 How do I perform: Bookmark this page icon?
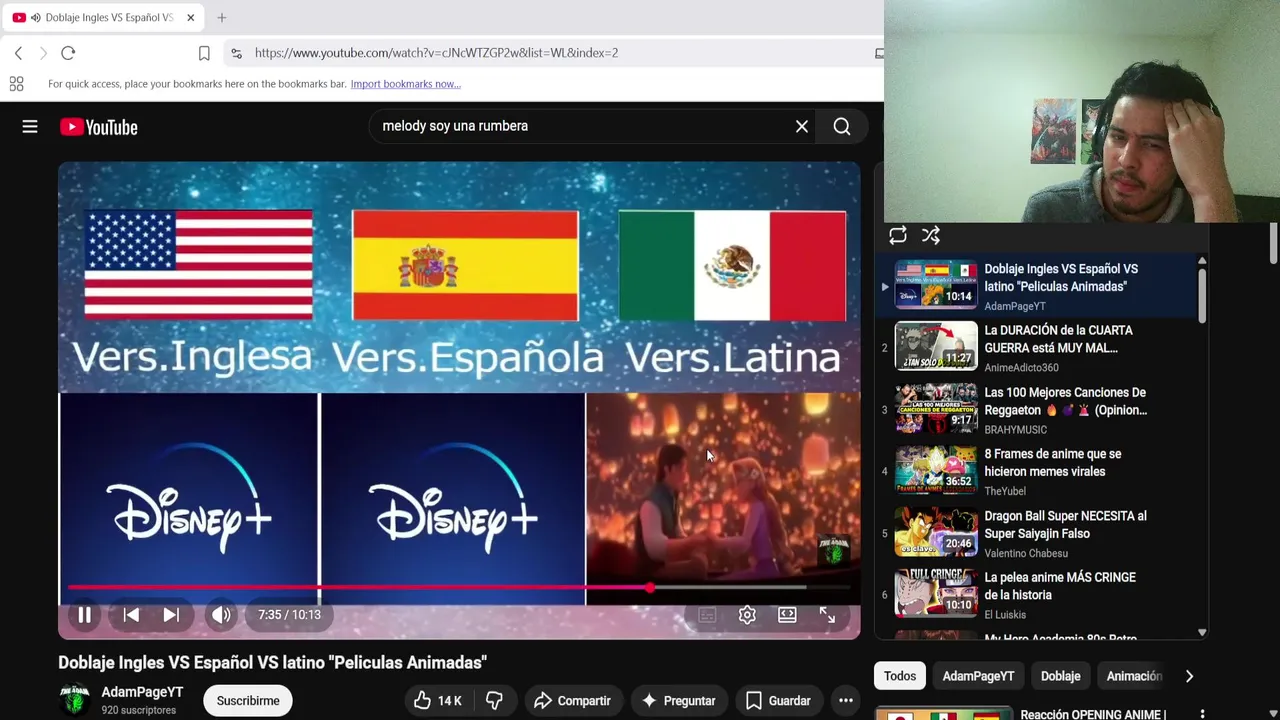[204, 53]
